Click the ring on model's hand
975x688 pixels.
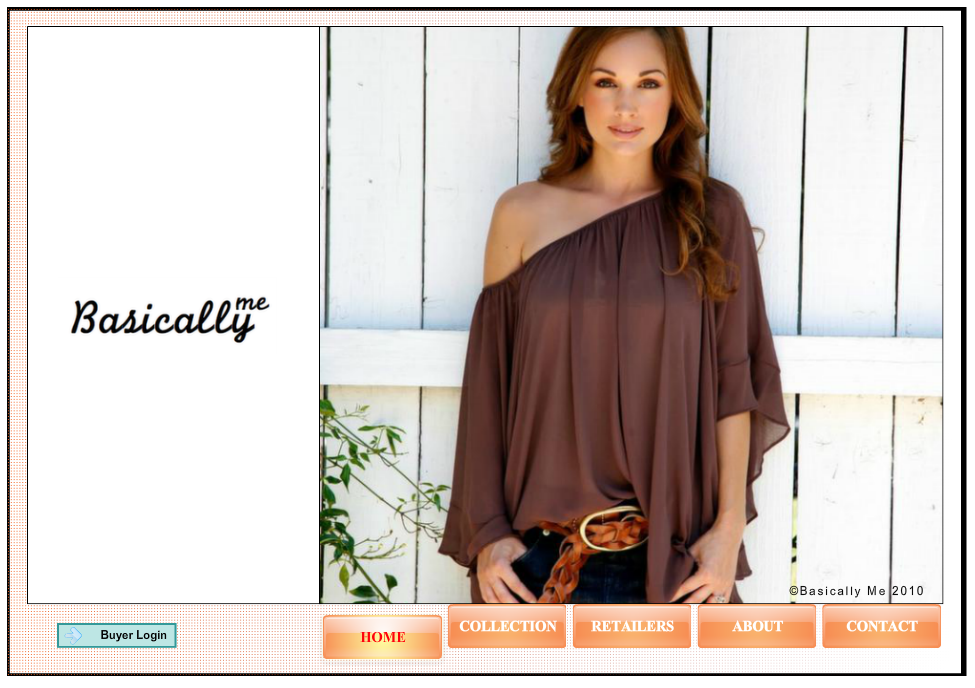pyautogui.click(x=720, y=598)
